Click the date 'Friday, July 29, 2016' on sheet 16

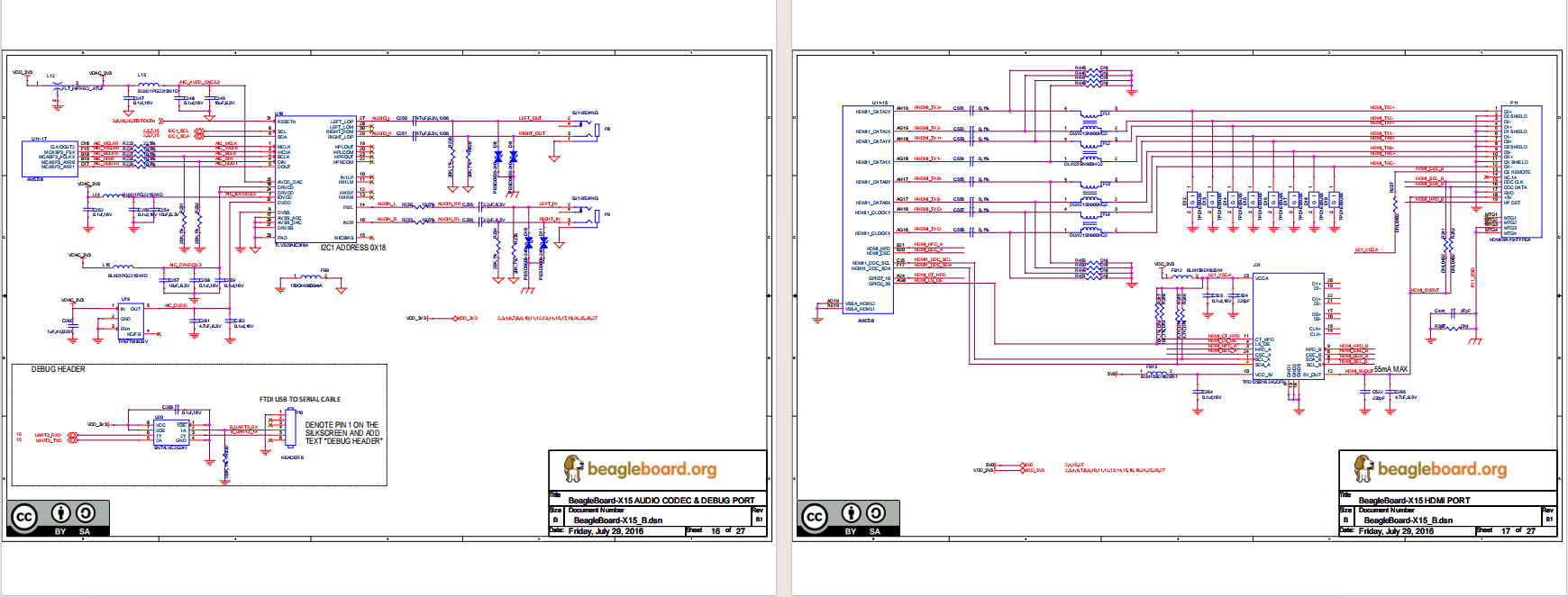[x=606, y=531]
